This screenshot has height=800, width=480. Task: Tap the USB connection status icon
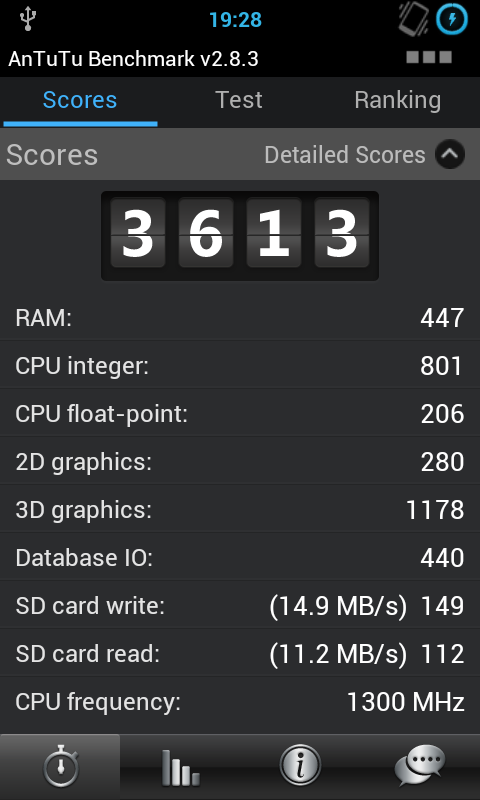(x=28, y=19)
